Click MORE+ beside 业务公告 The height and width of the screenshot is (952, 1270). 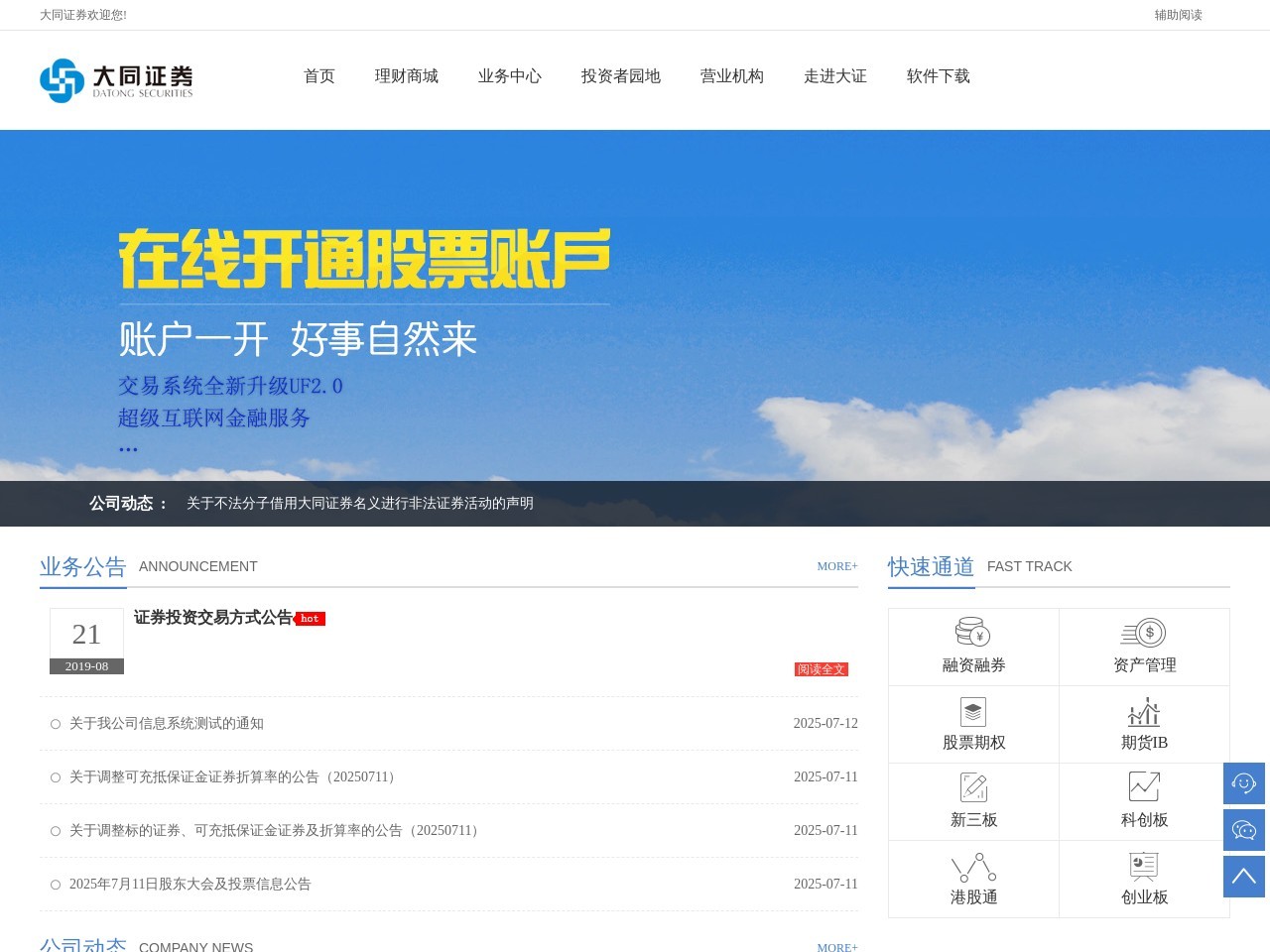pyautogui.click(x=837, y=566)
